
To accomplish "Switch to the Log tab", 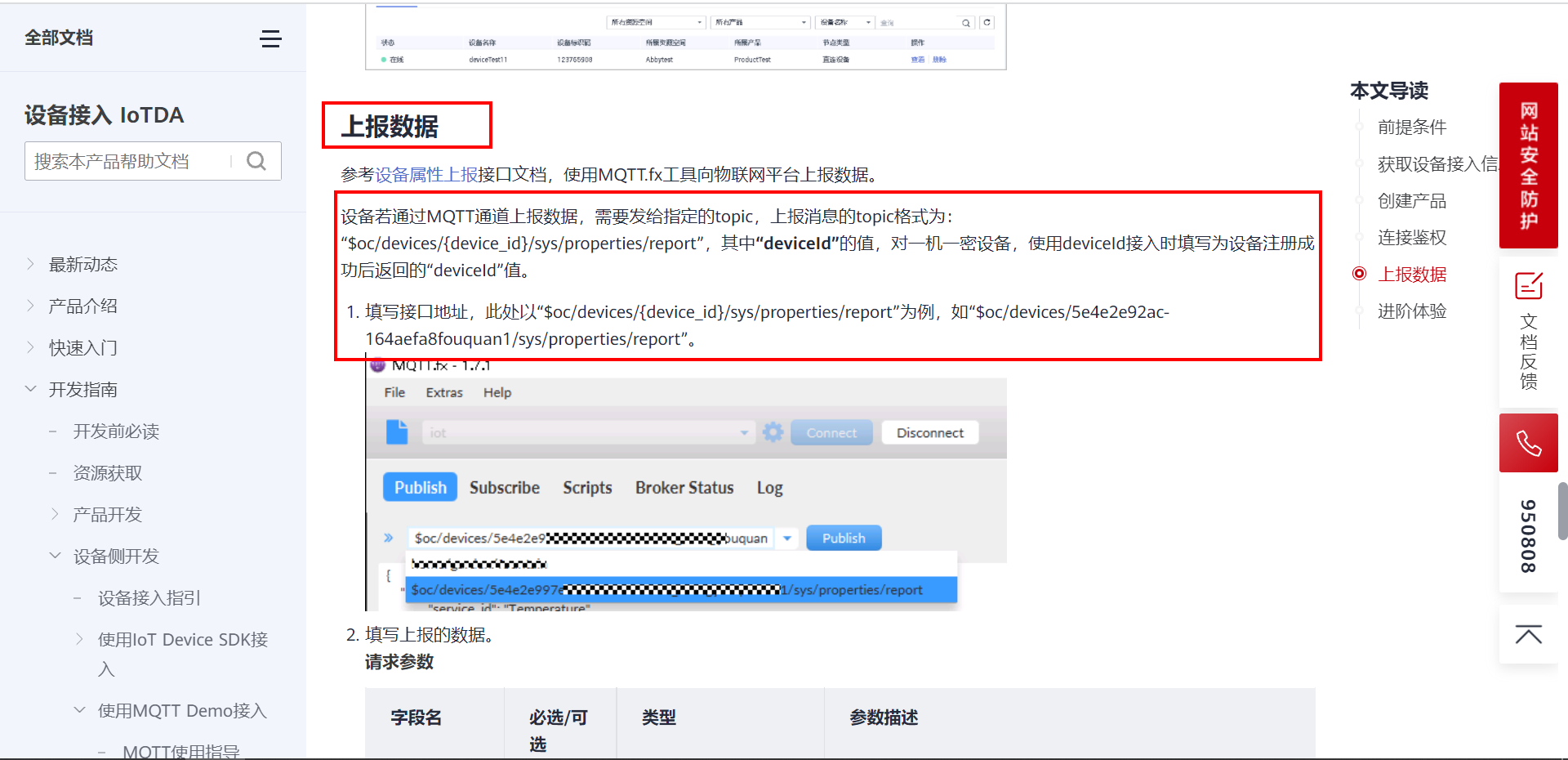I will point(769,487).
